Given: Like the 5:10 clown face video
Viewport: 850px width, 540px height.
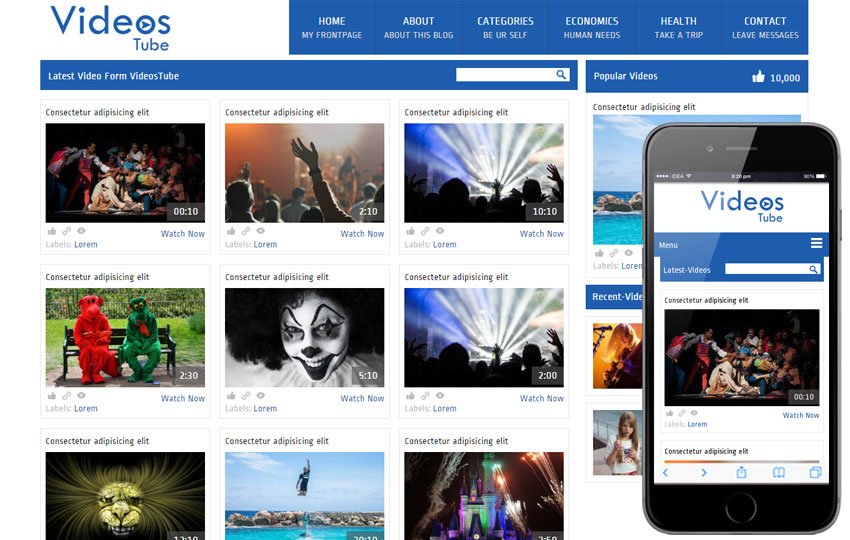Looking at the screenshot, I should click(231, 396).
